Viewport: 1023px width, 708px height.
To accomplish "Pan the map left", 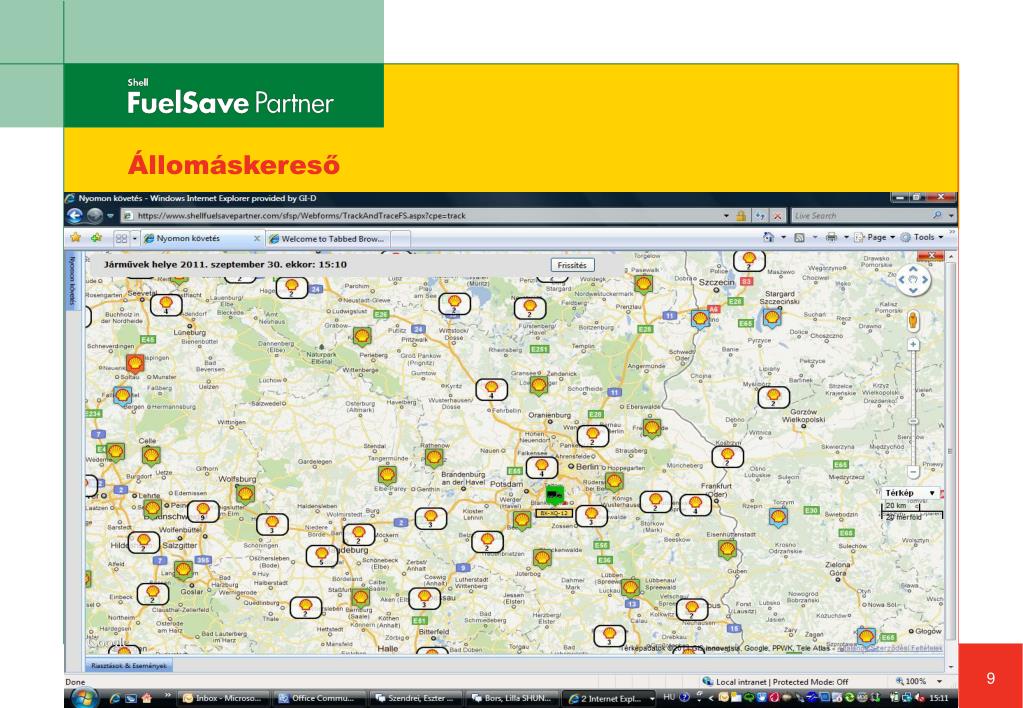I will [x=902, y=279].
